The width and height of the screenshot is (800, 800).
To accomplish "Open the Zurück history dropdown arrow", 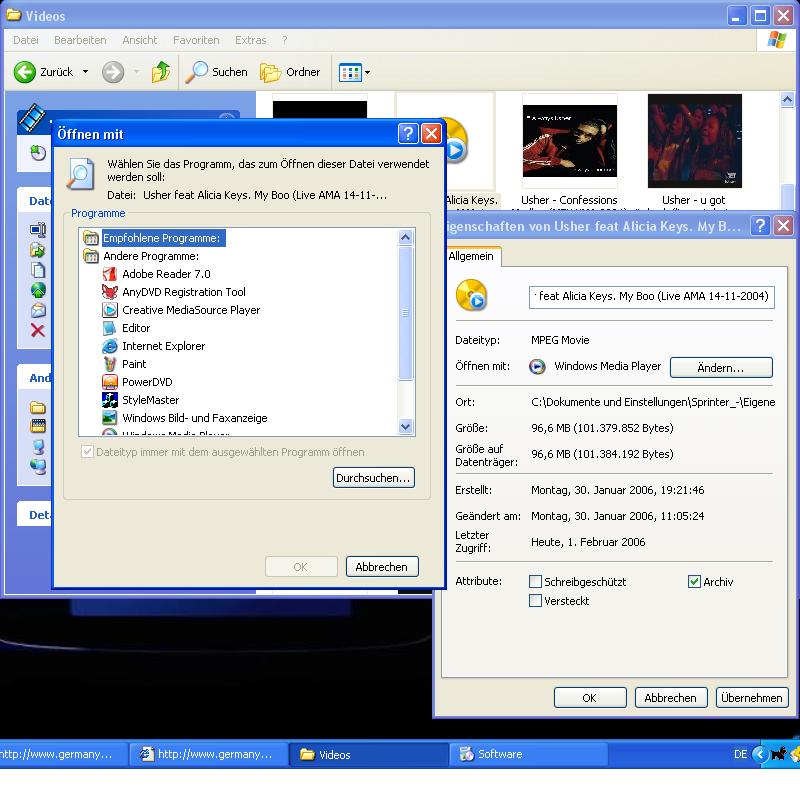I will [x=85, y=72].
